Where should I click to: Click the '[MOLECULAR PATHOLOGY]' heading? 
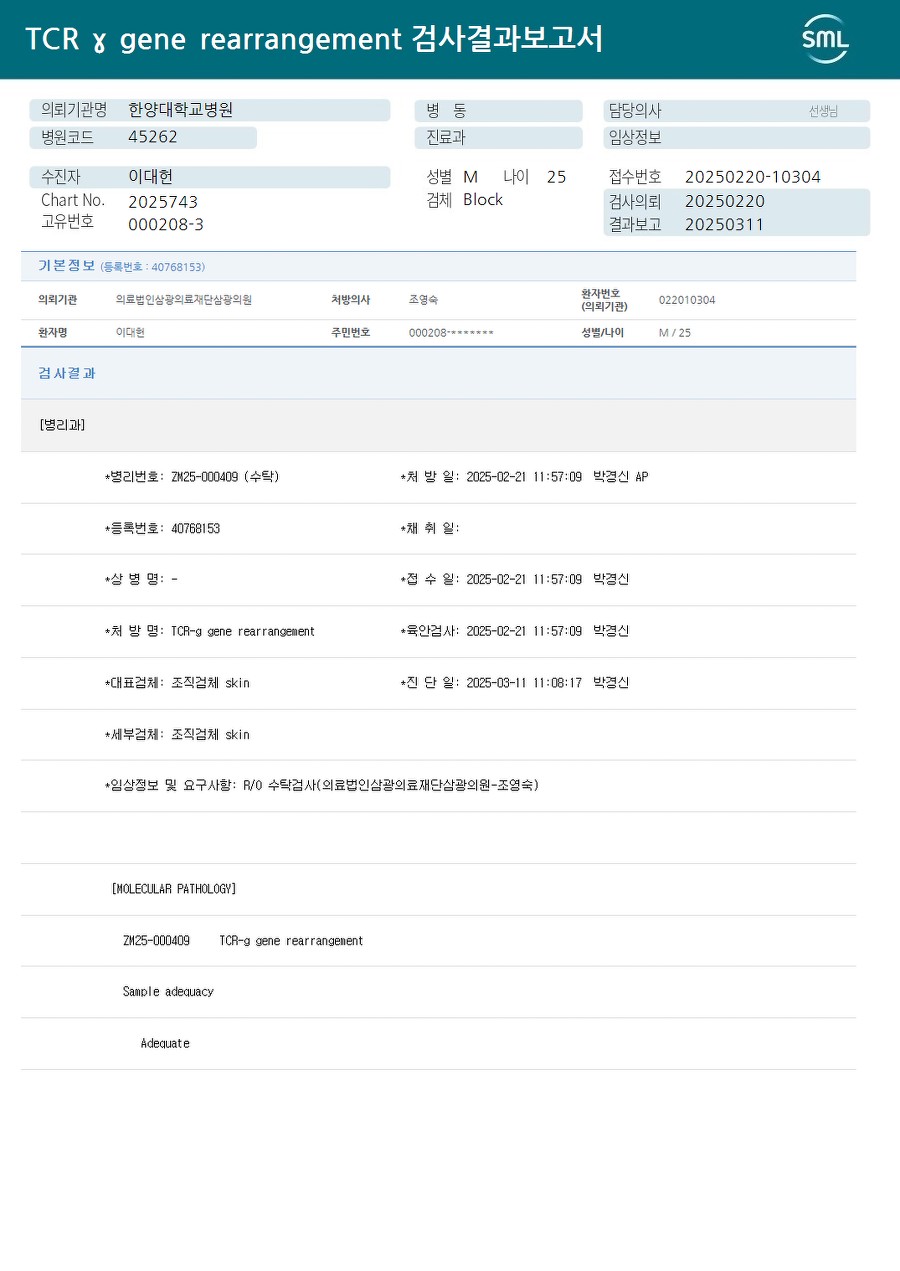(x=174, y=889)
